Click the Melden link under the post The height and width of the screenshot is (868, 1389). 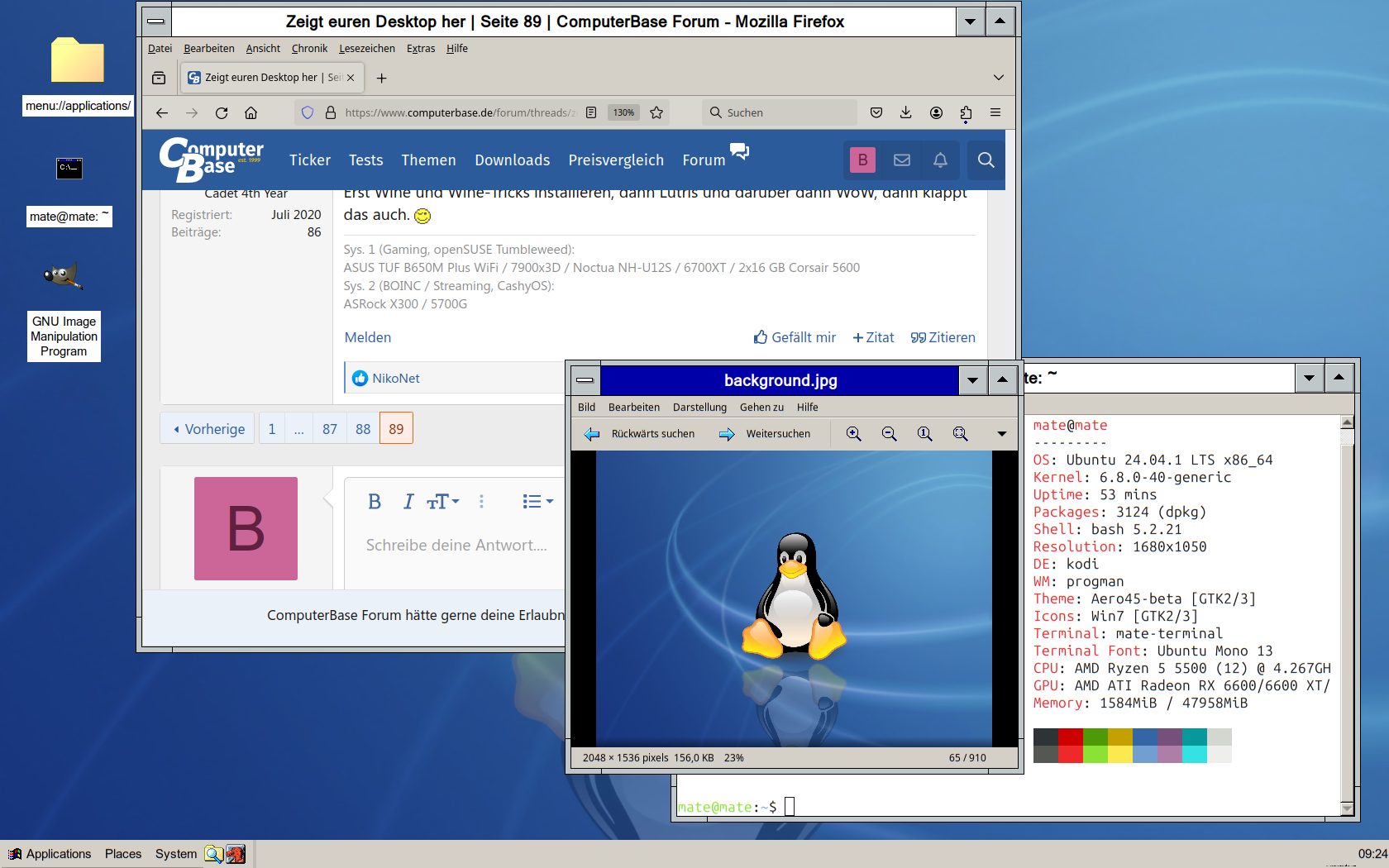[x=368, y=337]
